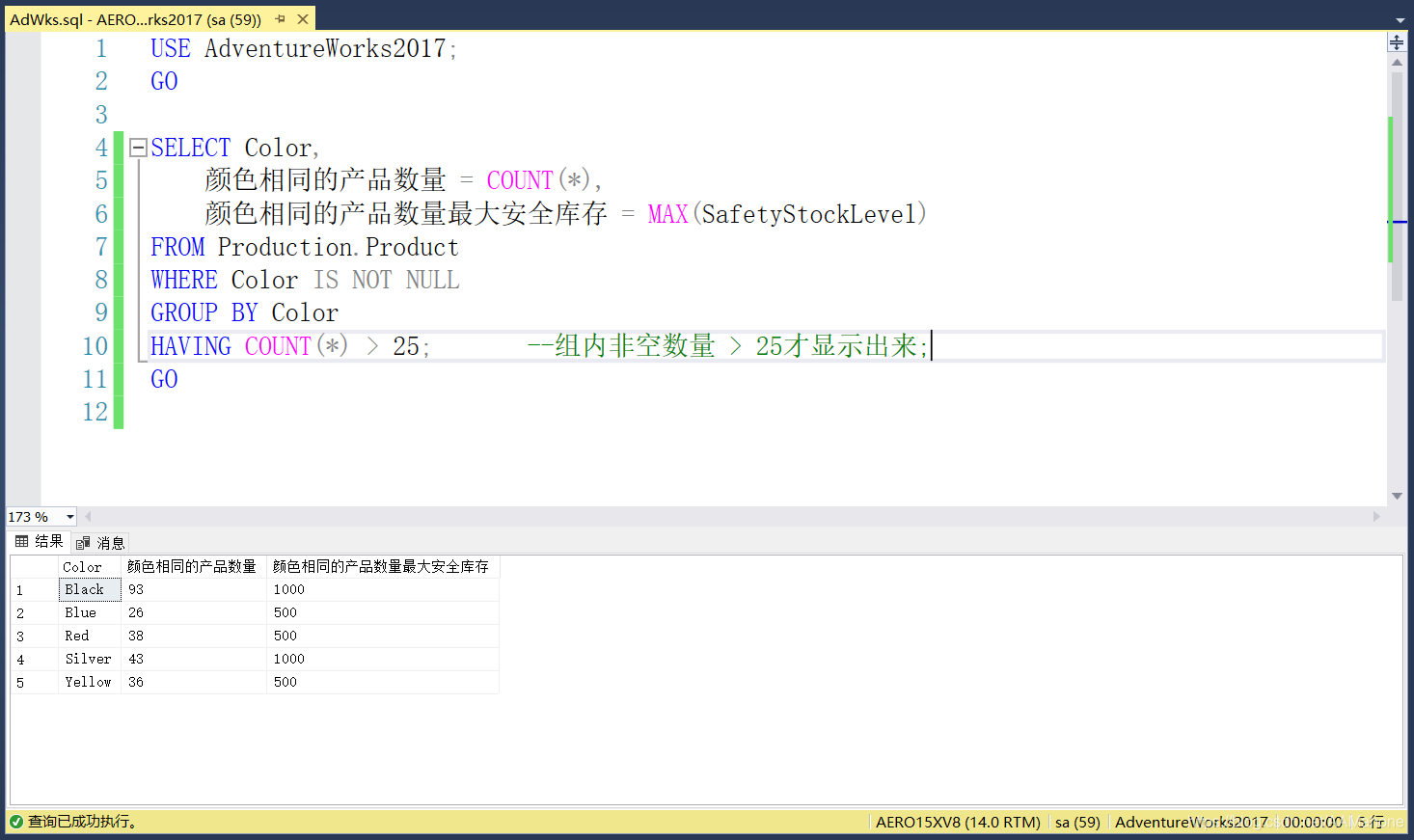
Task: Select the count cell 36
Action: (194, 682)
